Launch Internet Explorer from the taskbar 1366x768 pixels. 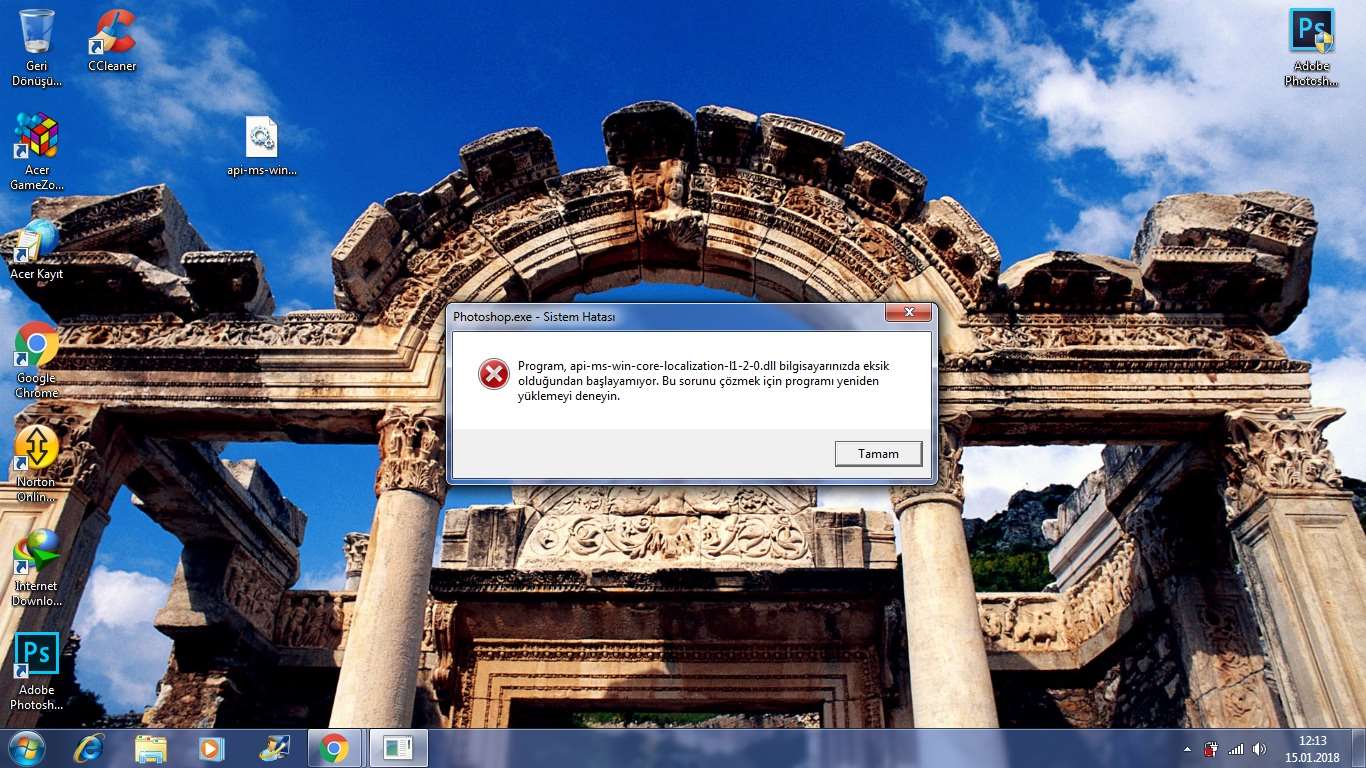coord(89,748)
